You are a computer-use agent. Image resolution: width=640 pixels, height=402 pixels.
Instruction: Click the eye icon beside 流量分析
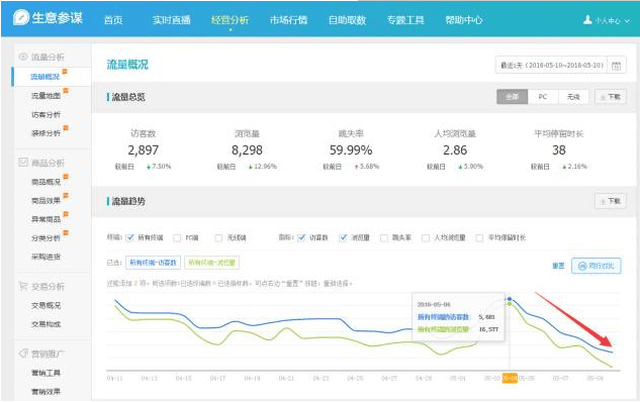click(23, 57)
